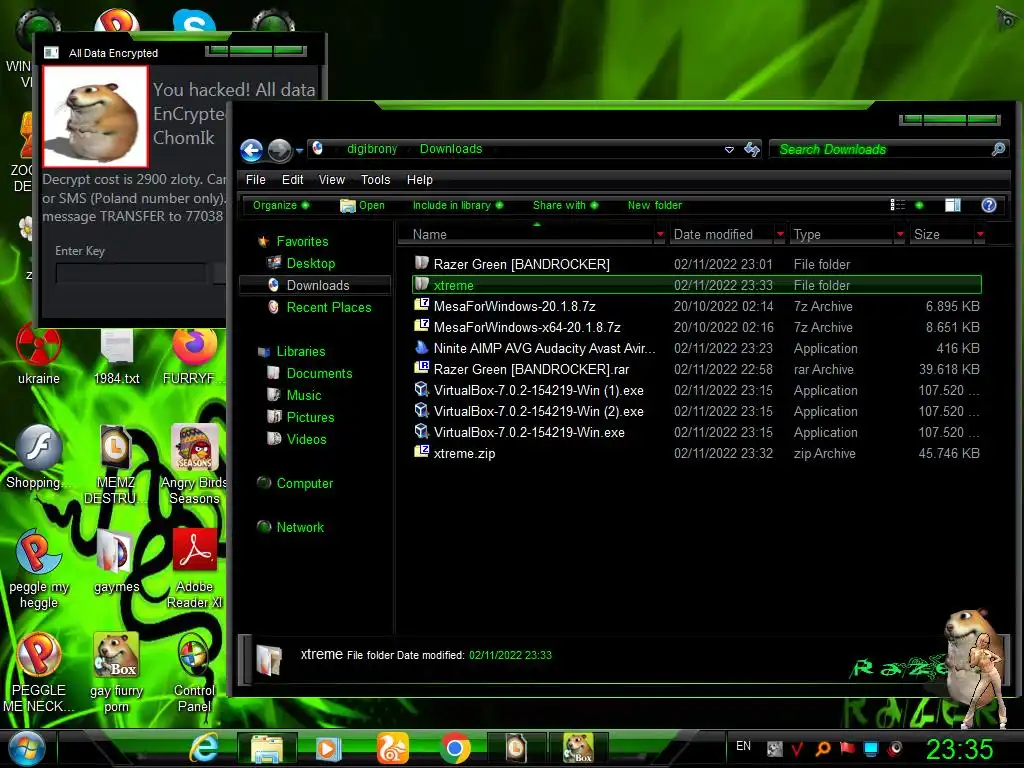
Task: Click the hamster image in ransom window
Action: (95, 116)
